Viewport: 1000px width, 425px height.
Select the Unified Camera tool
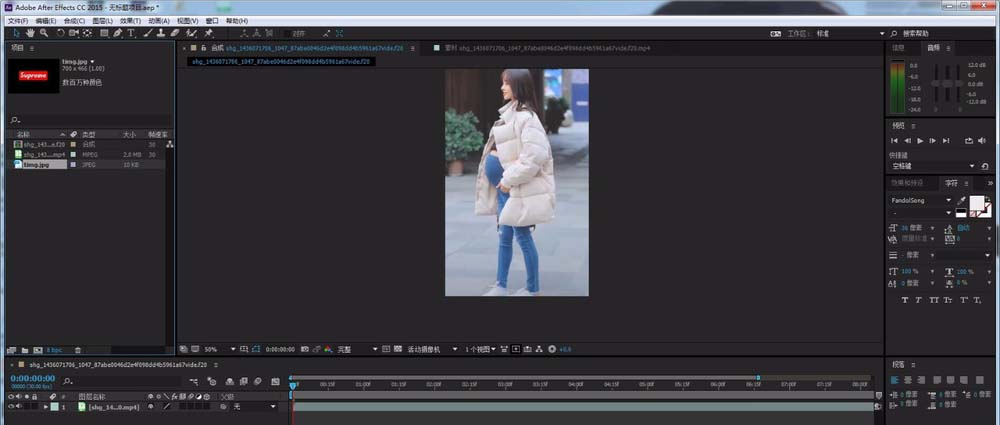click(x=73, y=33)
